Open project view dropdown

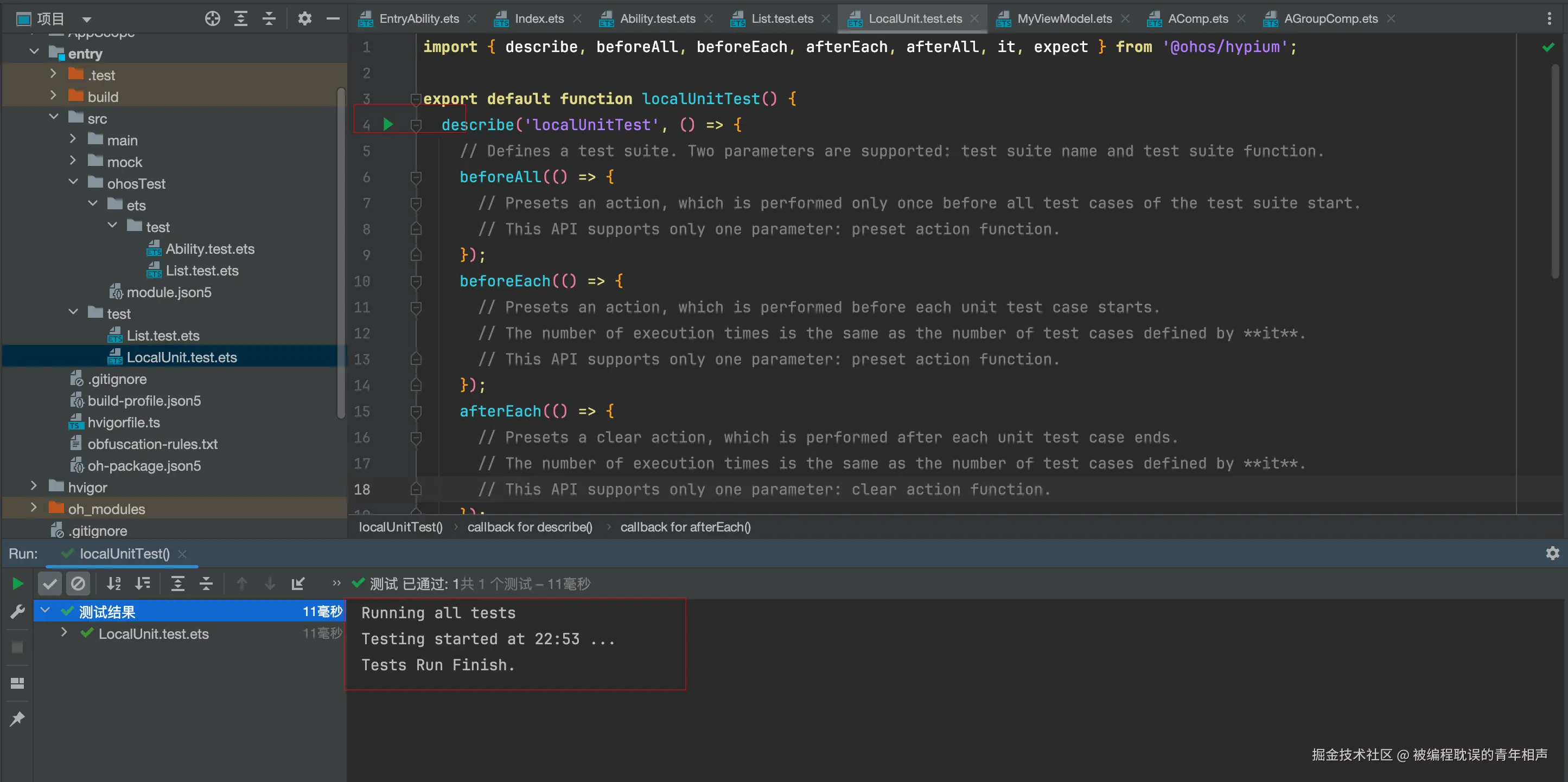(x=86, y=20)
